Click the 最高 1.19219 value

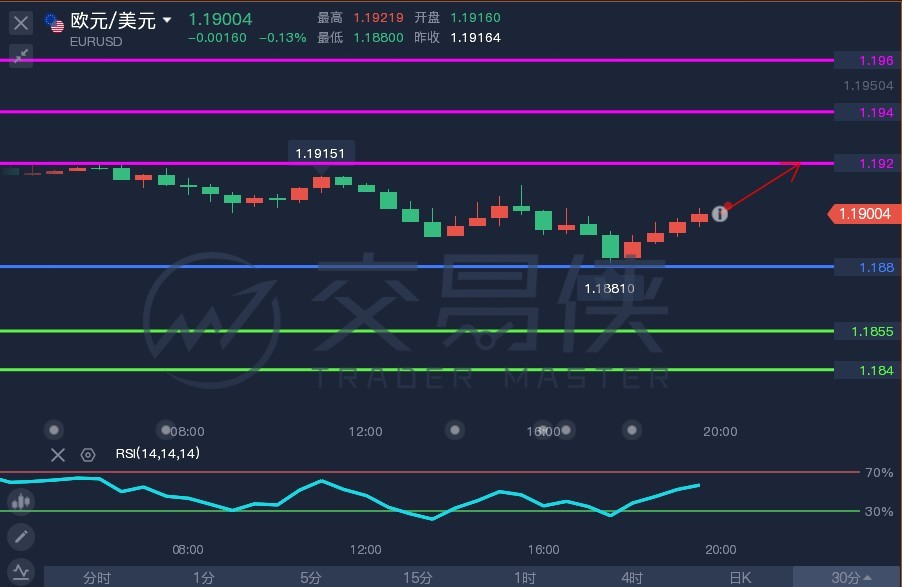pos(378,18)
